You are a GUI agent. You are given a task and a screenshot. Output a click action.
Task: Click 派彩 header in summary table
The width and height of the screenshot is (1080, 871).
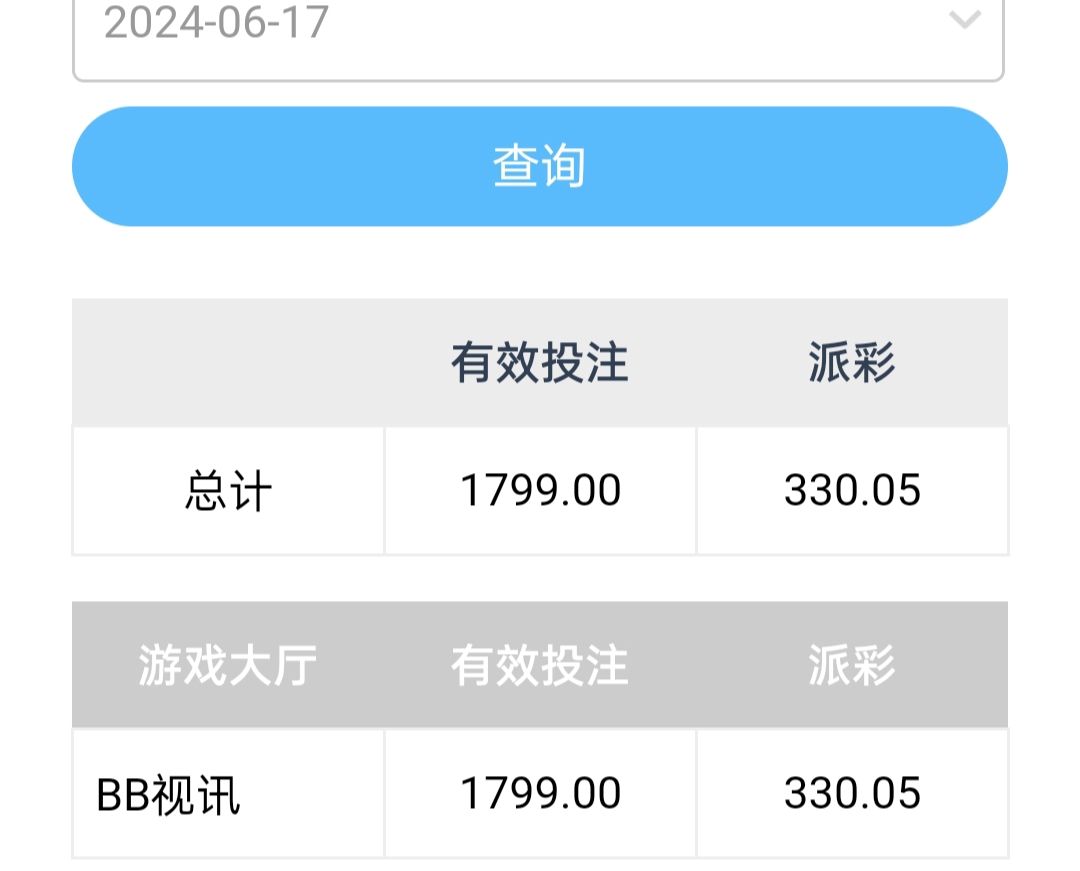[852, 363]
